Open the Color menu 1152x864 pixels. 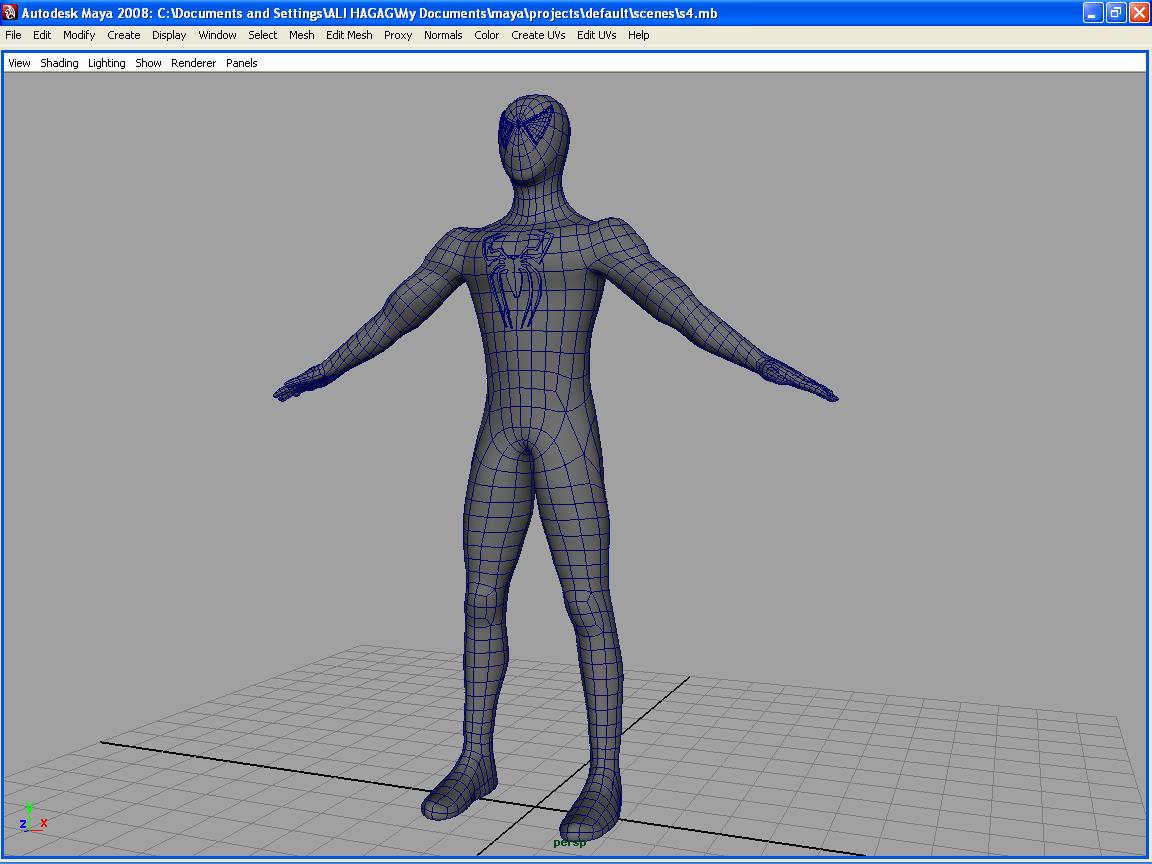pos(486,35)
